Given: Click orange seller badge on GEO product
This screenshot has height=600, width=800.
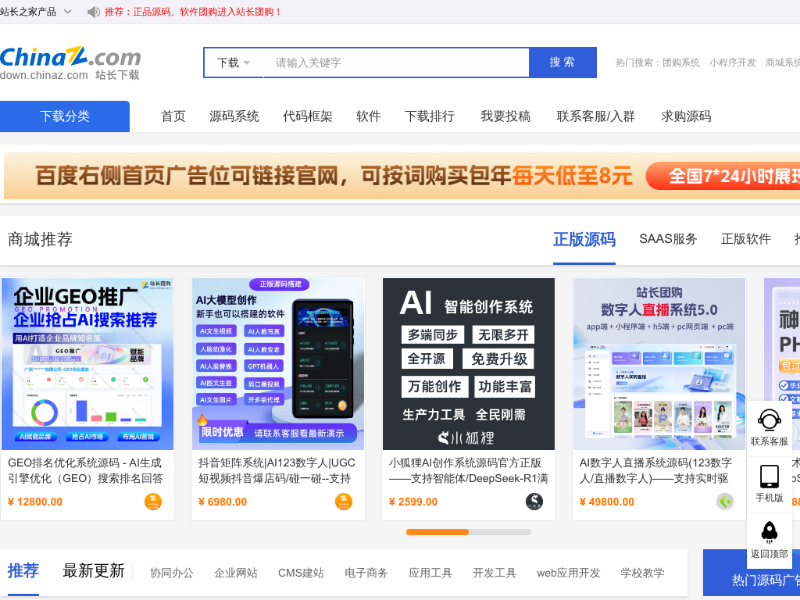Looking at the screenshot, I should pyautogui.click(x=153, y=501).
